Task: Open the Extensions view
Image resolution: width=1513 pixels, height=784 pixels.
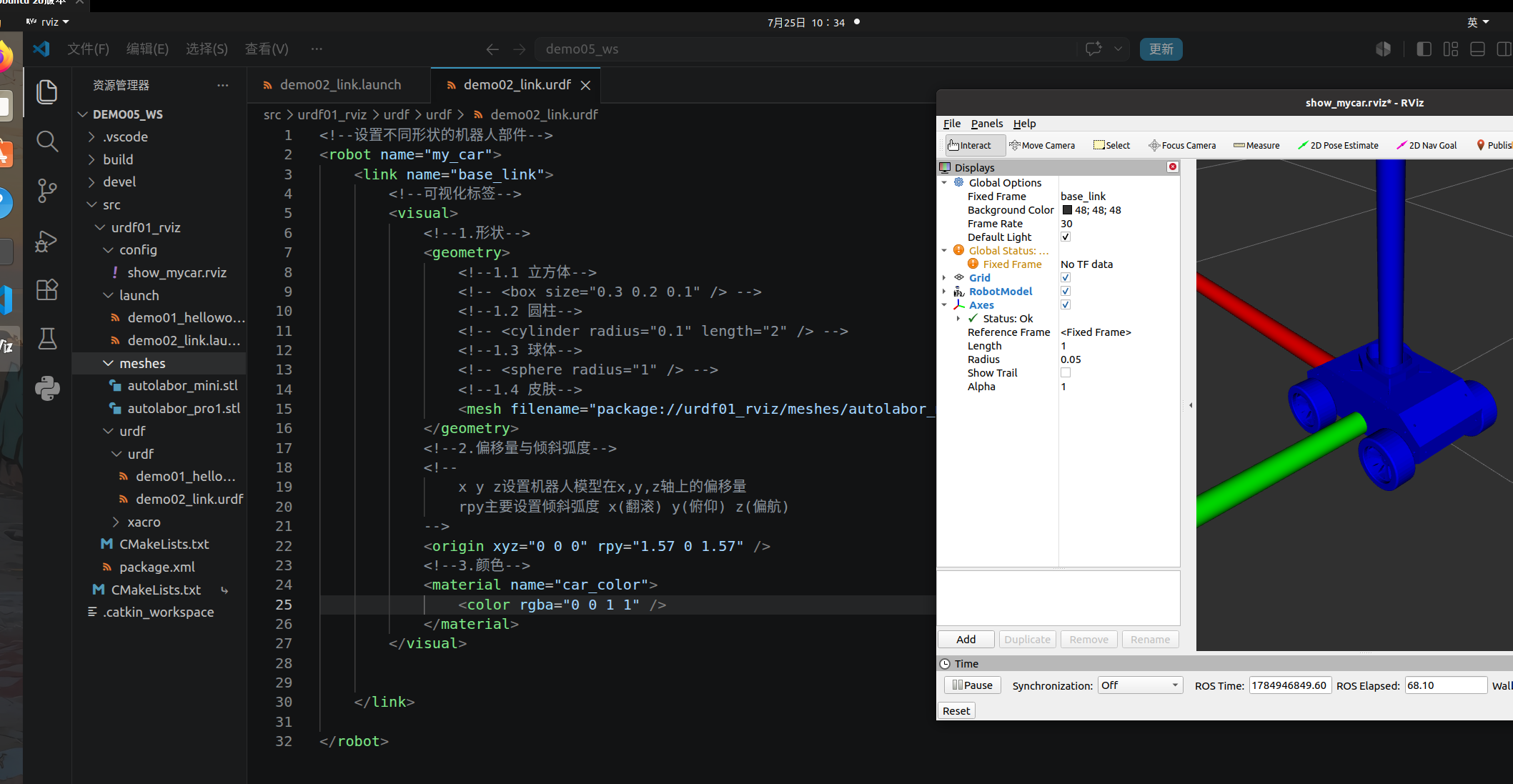Action: pyautogui.click(x=47, y=289)
